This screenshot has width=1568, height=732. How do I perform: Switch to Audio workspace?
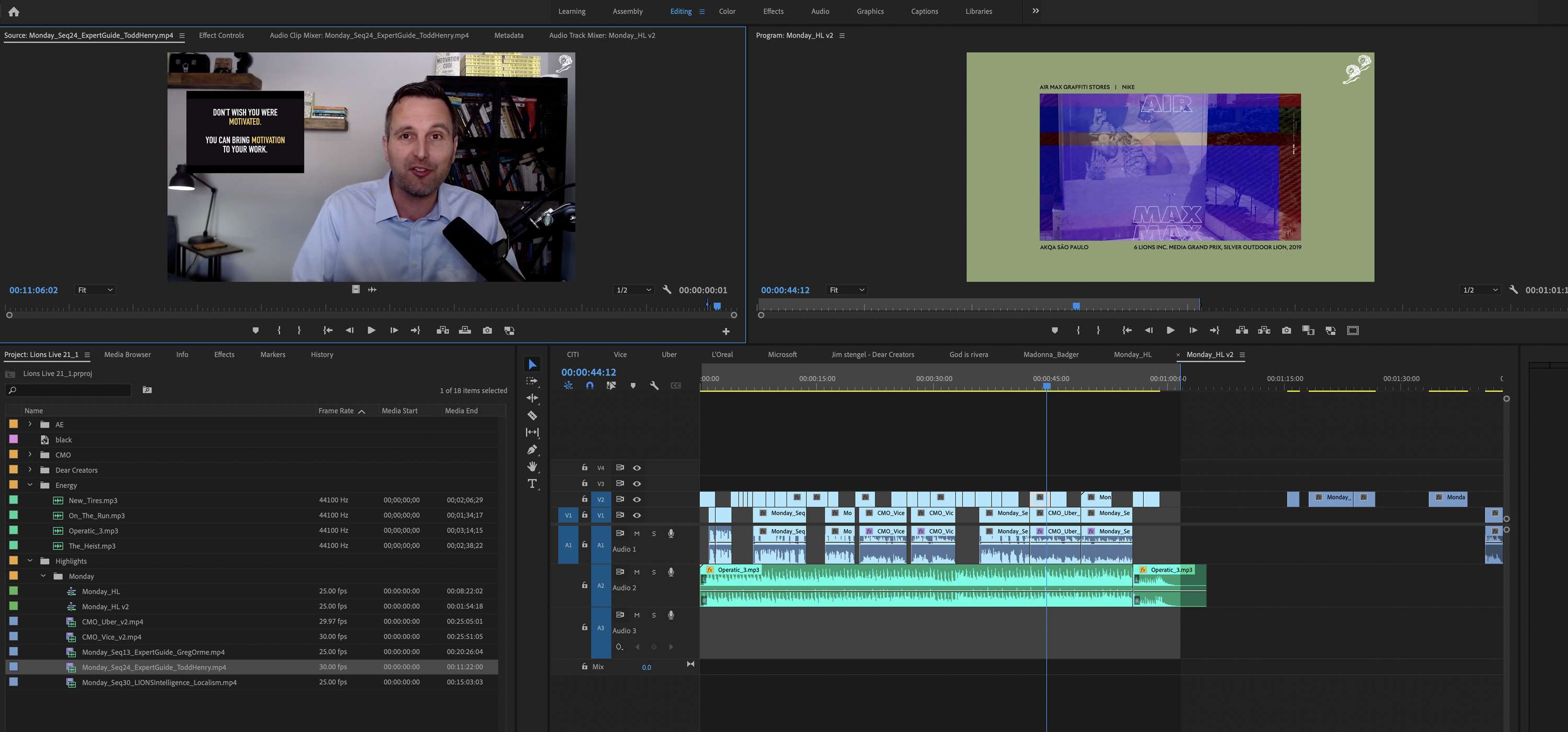coord(820,11)
